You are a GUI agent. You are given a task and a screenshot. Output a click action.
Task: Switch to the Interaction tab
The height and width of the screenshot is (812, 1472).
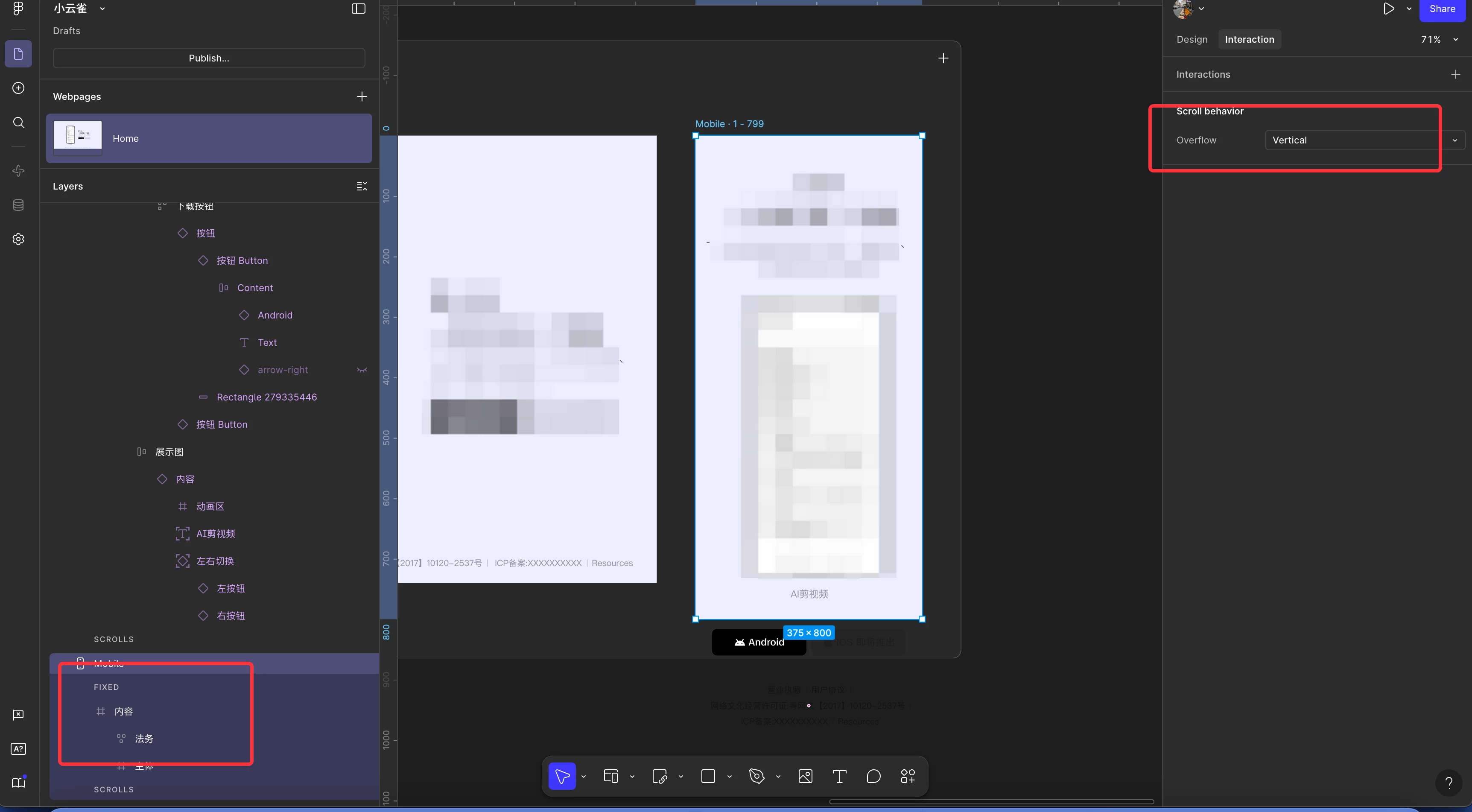click(x=1249, y=39)
